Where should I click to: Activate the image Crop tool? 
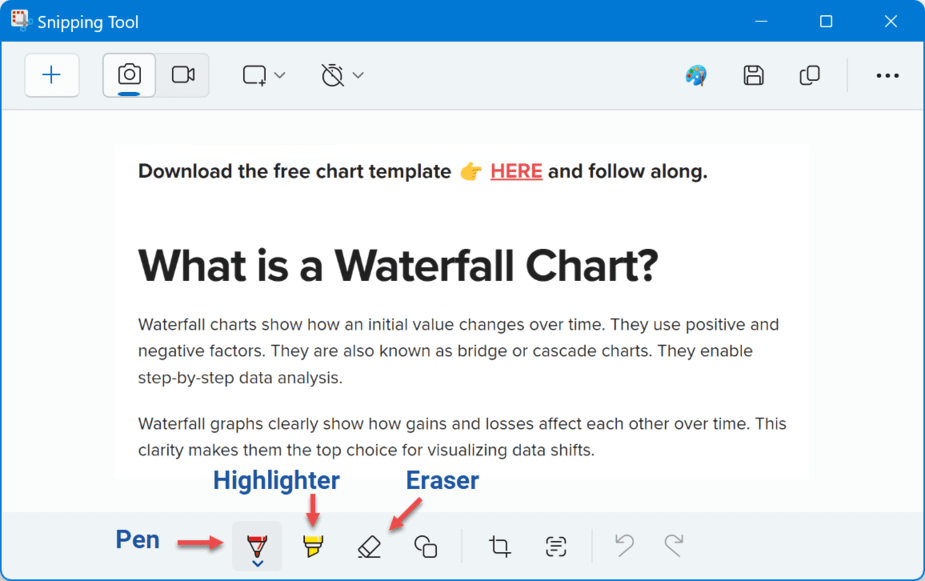click(500, 546)
